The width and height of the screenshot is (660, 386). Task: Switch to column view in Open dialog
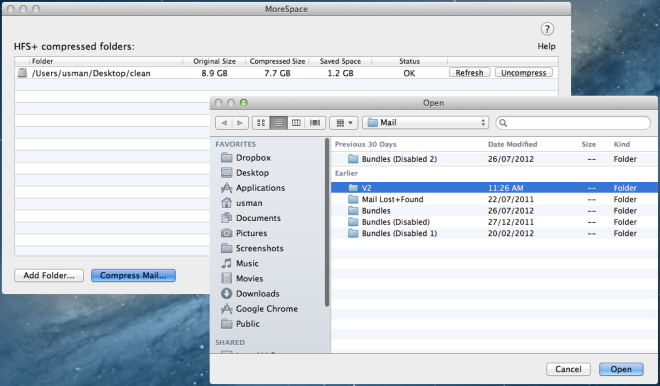coord(296,122)
